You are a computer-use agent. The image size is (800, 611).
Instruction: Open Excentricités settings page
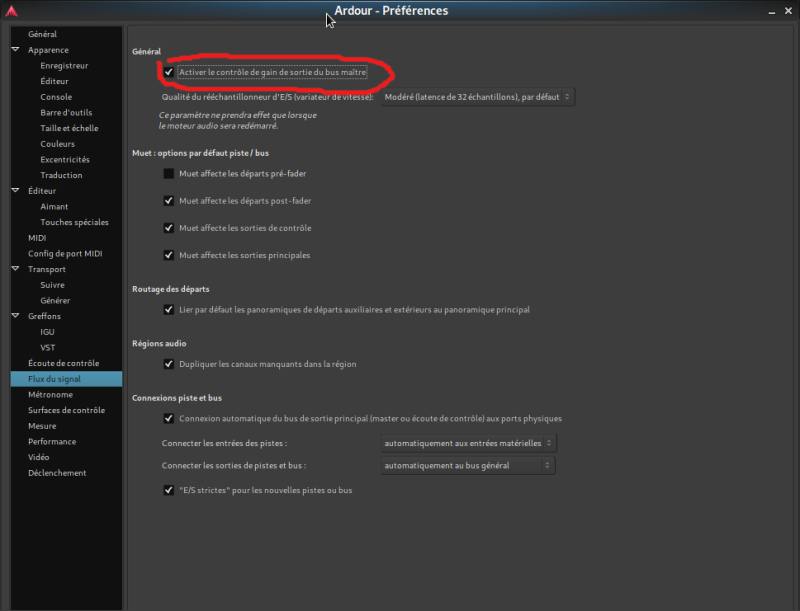point(65,160)
